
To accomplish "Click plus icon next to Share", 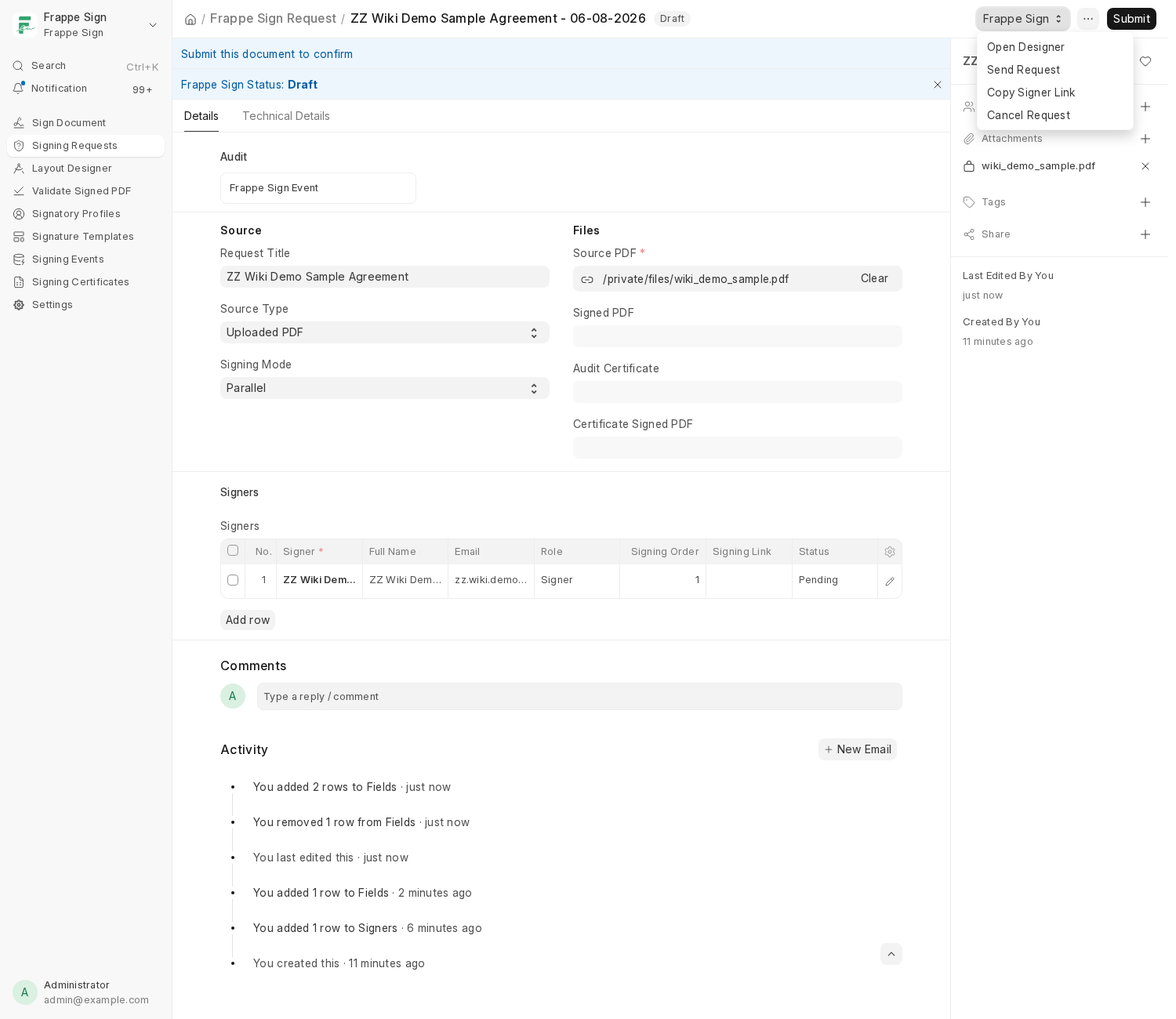I will [1145, 234].
